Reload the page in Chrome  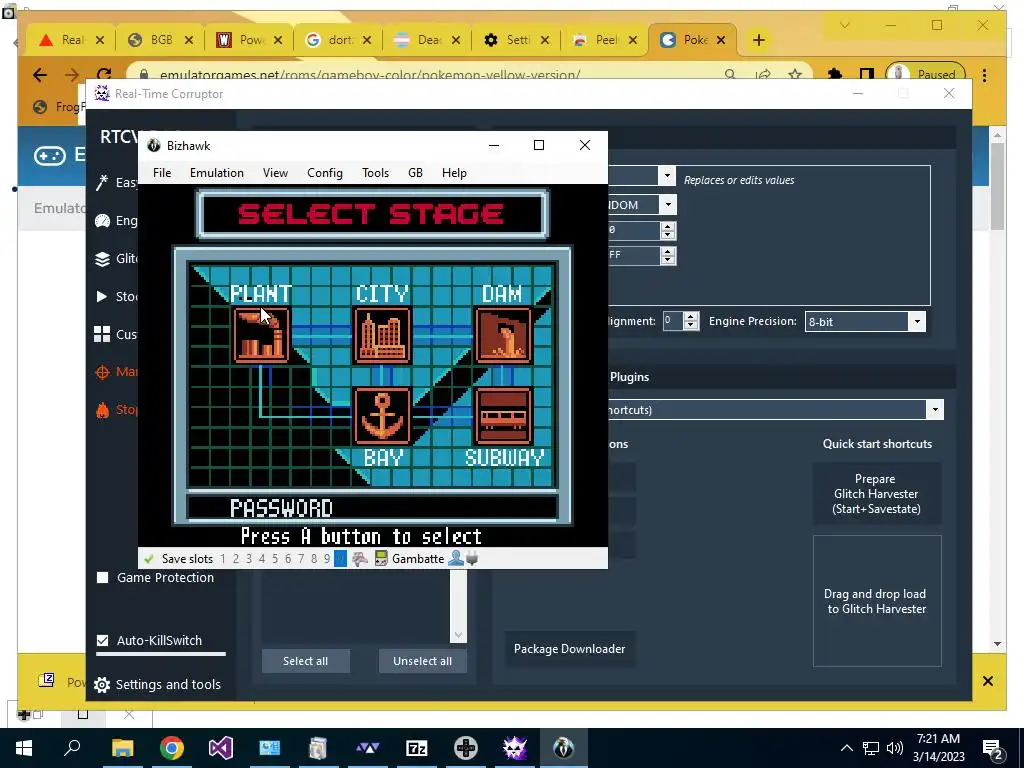[104, 74]
